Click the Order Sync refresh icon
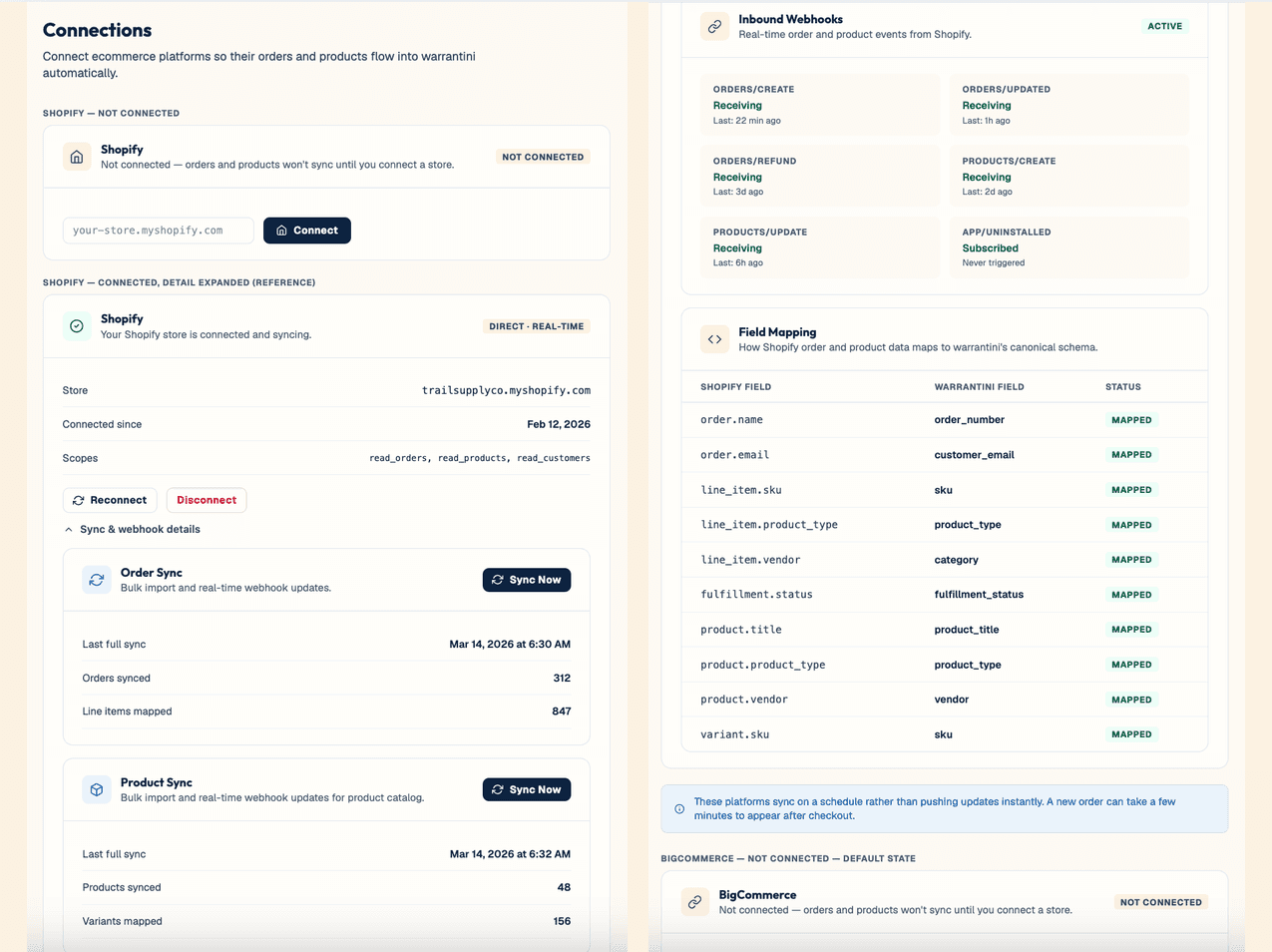This screenshot has height=952, width=1272. pyautogui.click(x=97, y=580)
